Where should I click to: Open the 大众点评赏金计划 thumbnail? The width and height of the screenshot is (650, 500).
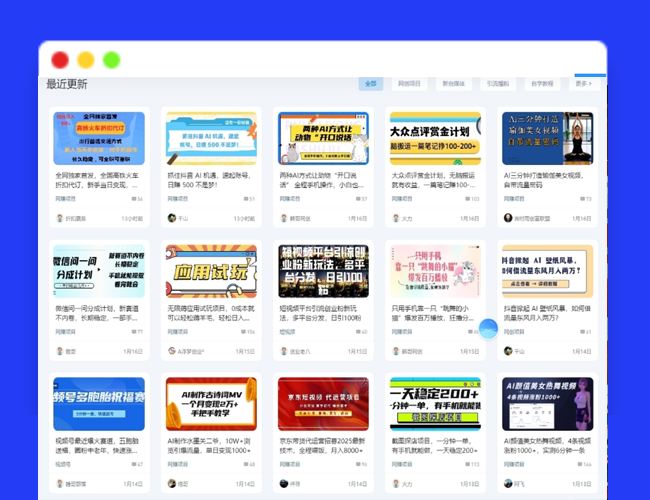tap(435, 138)
